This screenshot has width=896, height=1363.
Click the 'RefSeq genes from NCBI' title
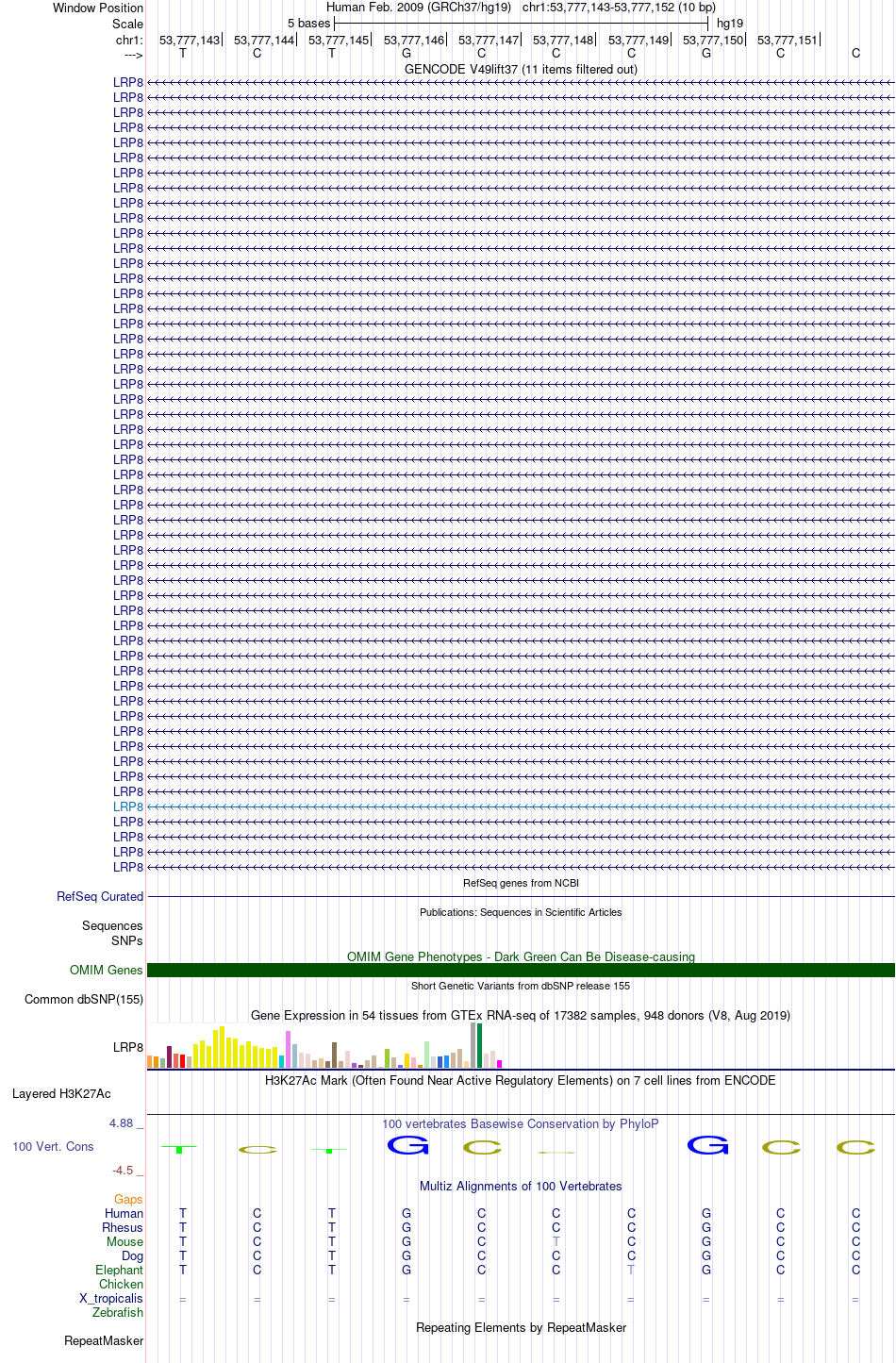[x=521, y=883]
